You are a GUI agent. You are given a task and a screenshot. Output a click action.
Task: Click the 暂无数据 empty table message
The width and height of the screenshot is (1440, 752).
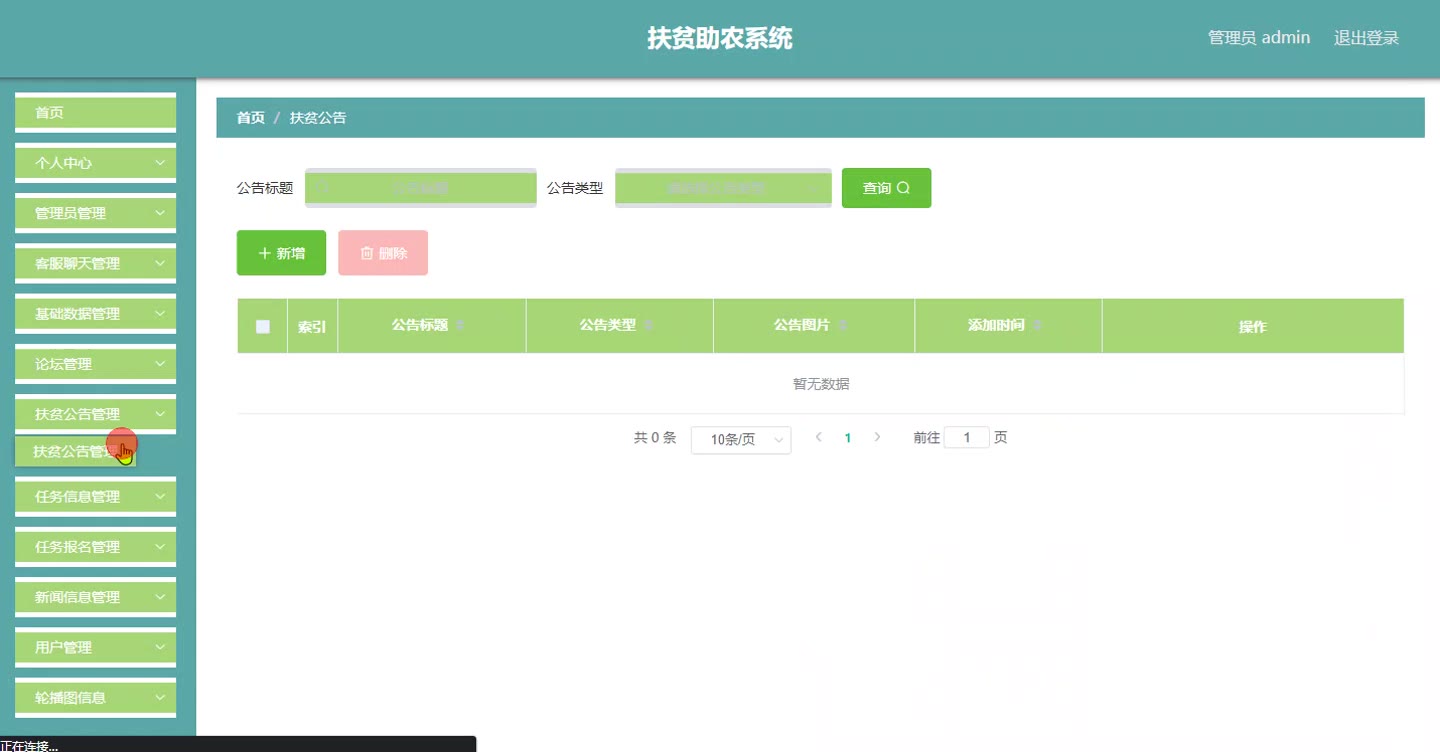click(x=821, y=384)
